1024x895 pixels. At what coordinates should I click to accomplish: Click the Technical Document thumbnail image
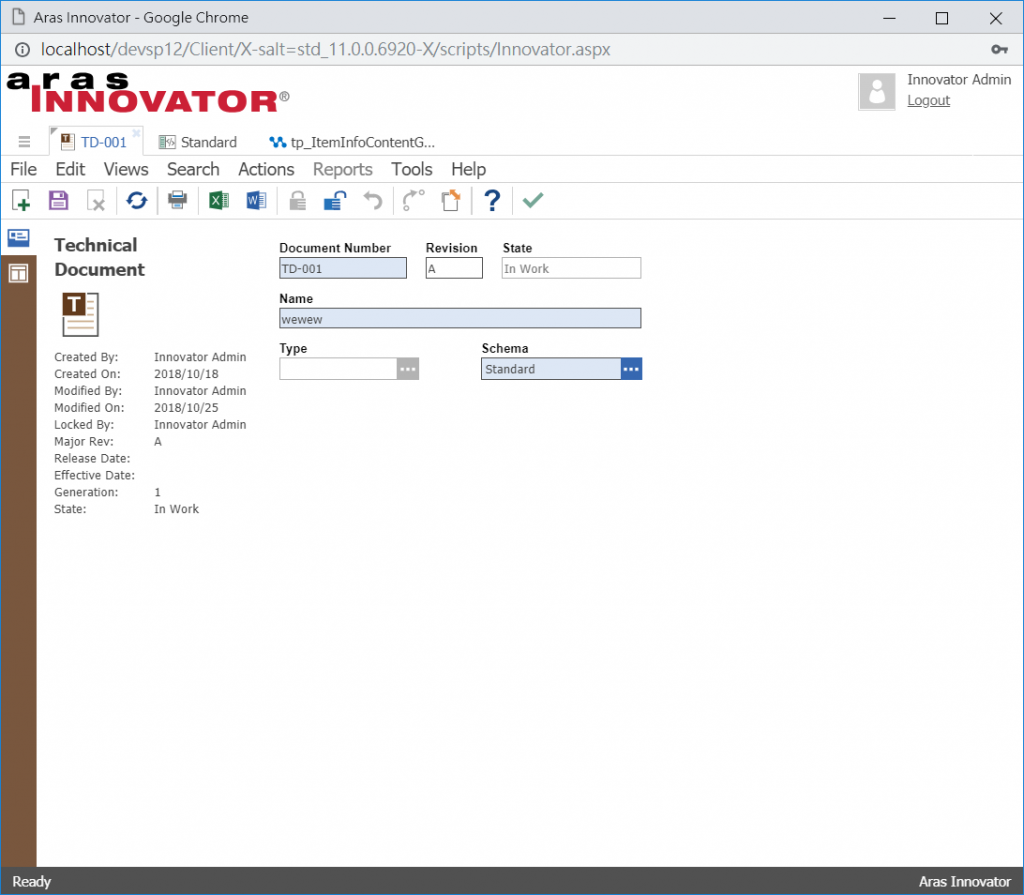click(80, 314)
